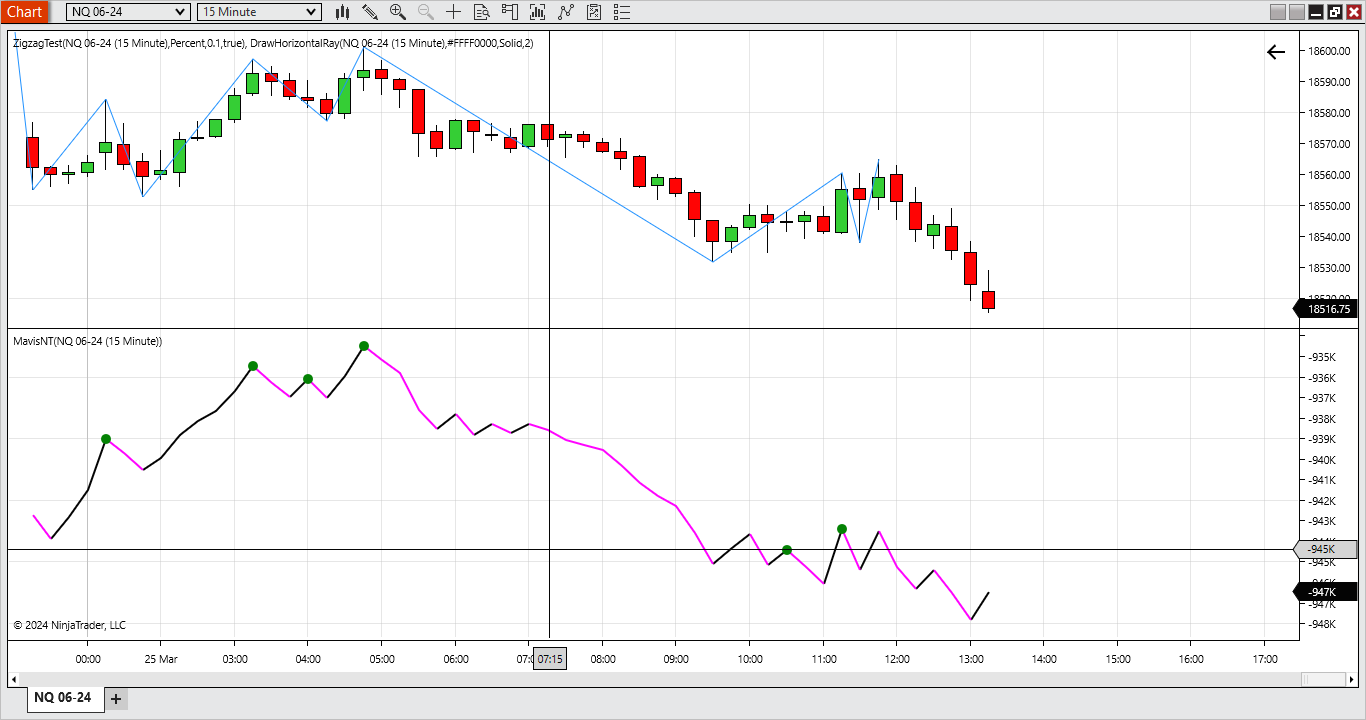
Task: Click the MavisNT indicator panel label
Action: (x=88, y=341)
